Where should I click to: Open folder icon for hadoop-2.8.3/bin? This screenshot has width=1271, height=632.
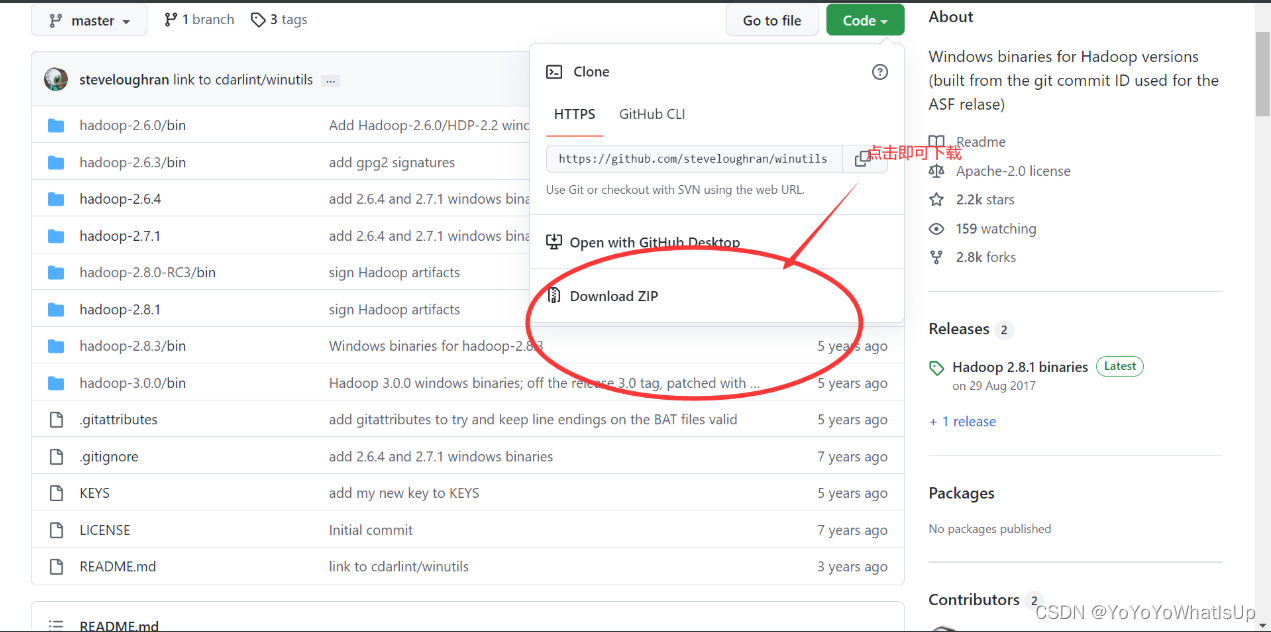pos(56,346)
